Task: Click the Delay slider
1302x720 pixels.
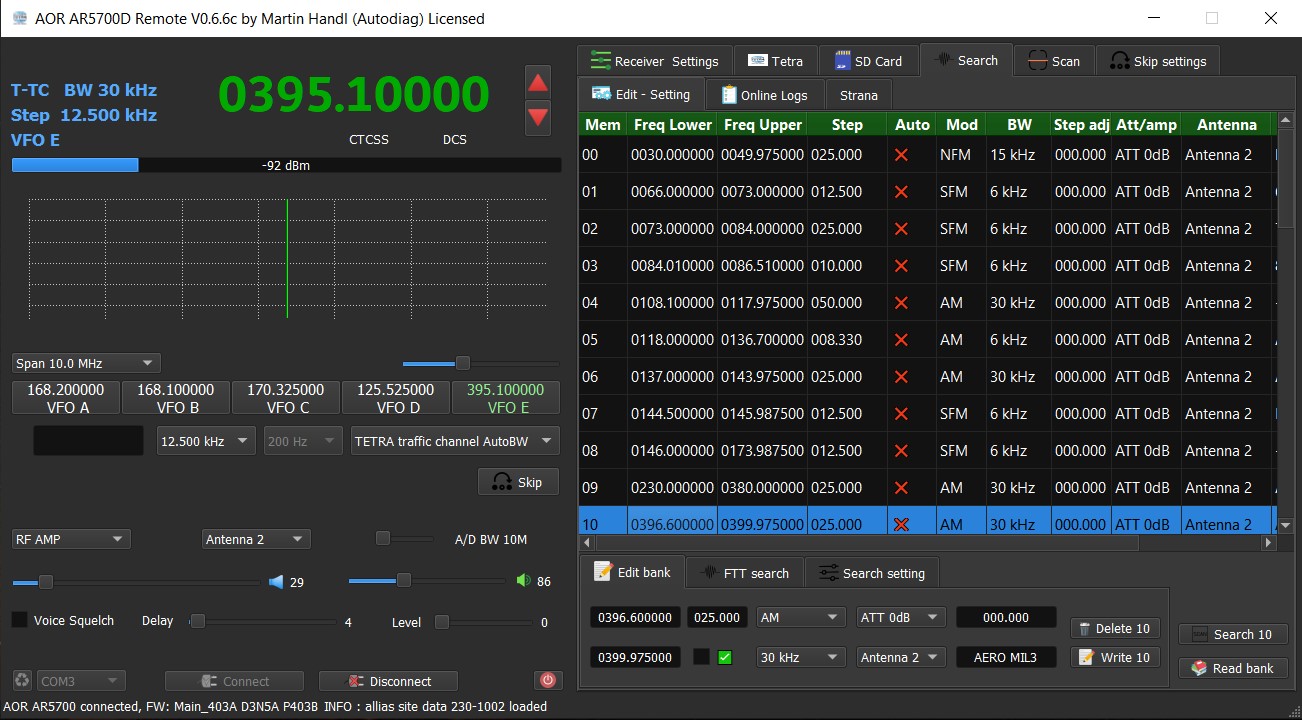Action: pos(263,621)
